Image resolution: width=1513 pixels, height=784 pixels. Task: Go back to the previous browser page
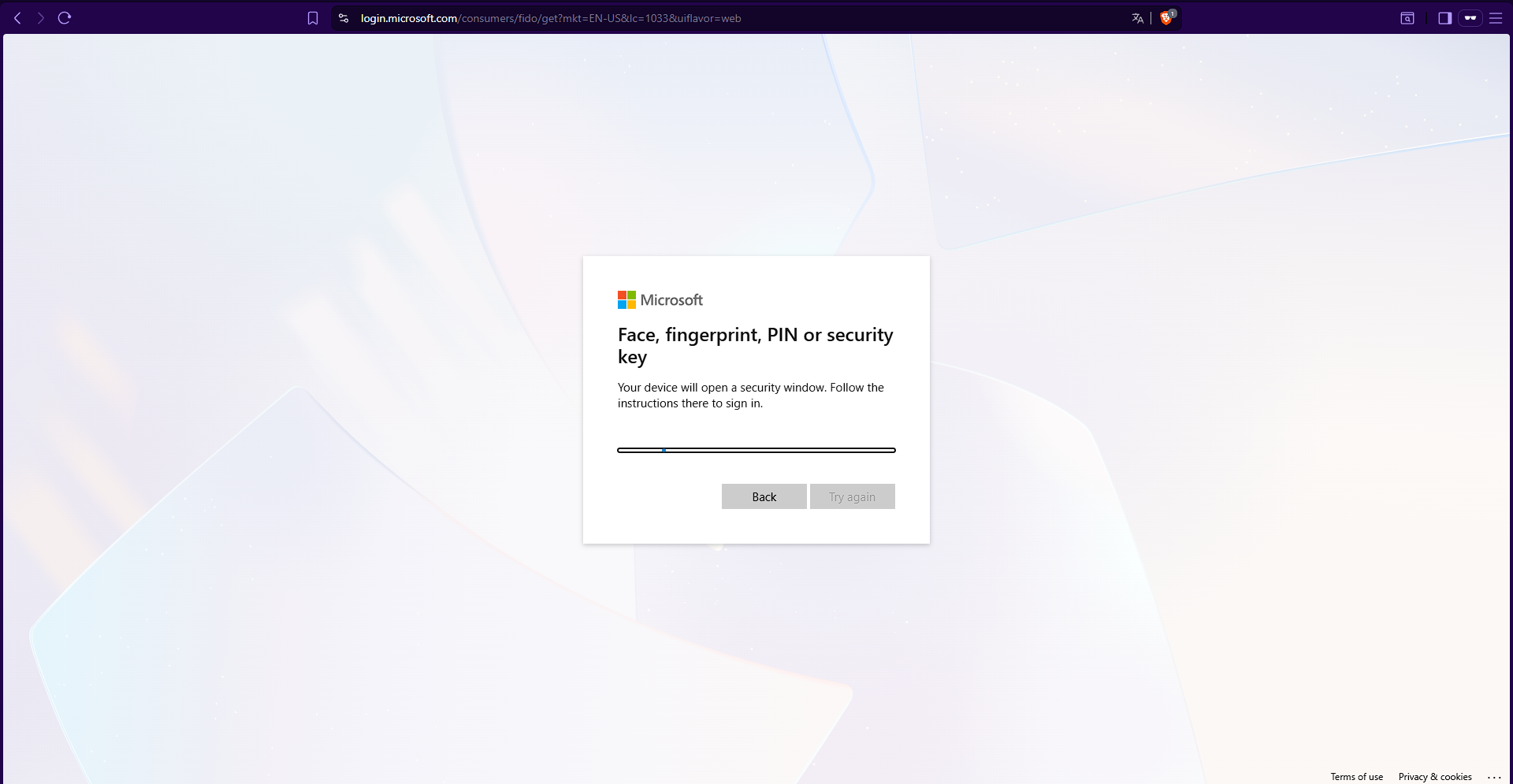pos(17,18)
